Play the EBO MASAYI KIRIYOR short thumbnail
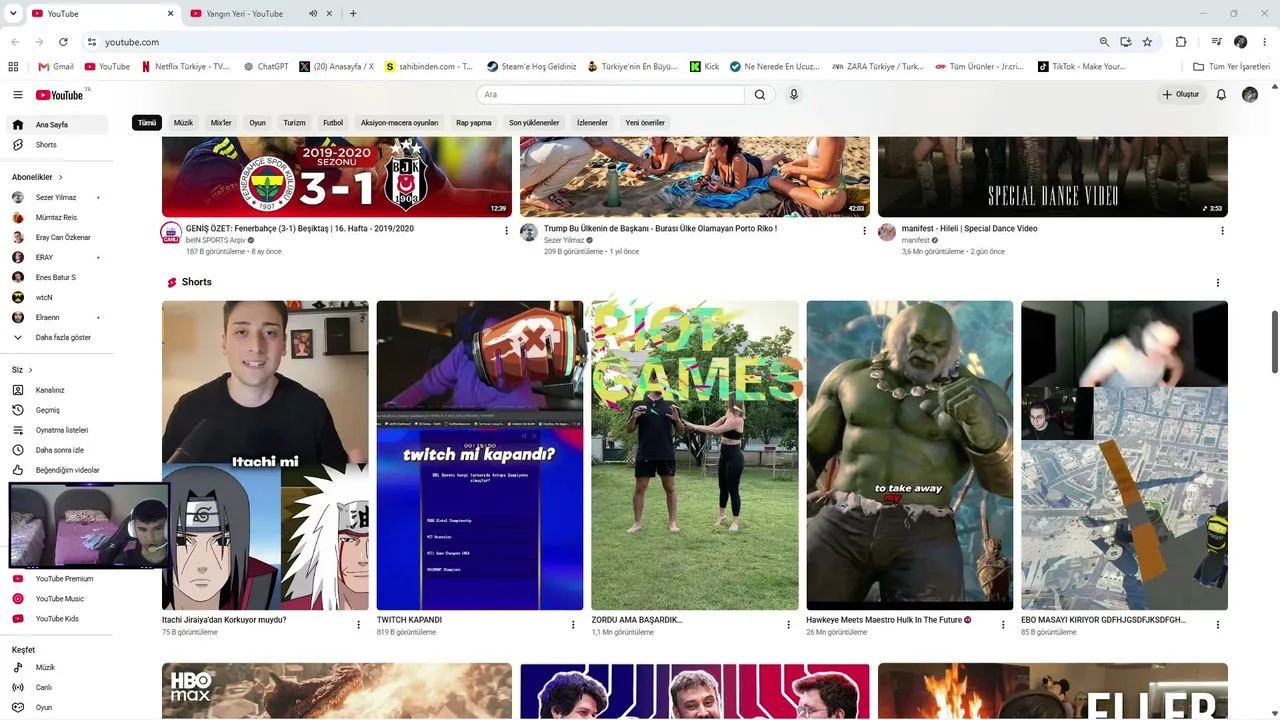The width and height of the screenshot is (1280, 720). tap(1124, 455)
